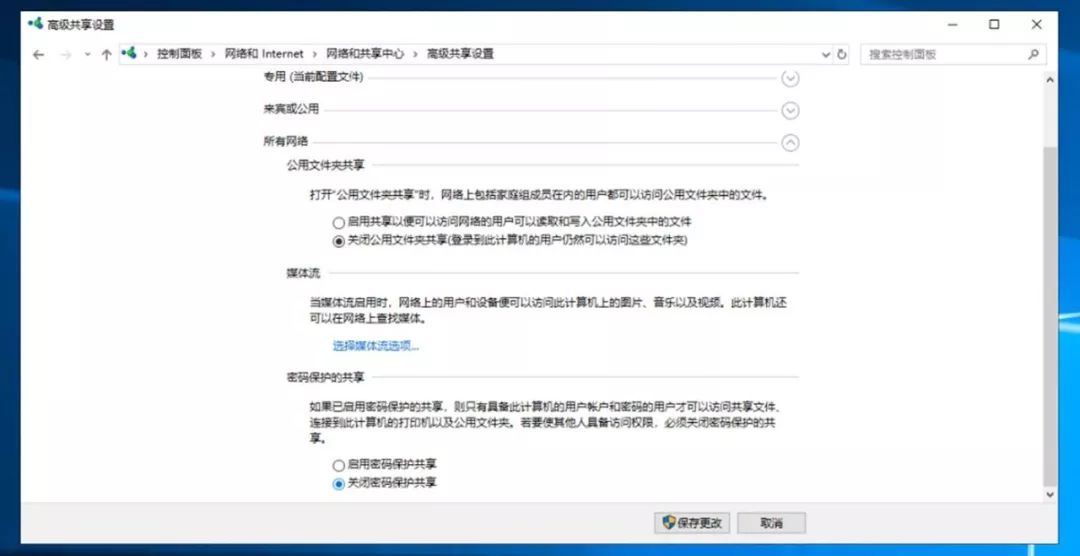Select 关闭公用文件夹共享 radio button

[x=338, y=241]
